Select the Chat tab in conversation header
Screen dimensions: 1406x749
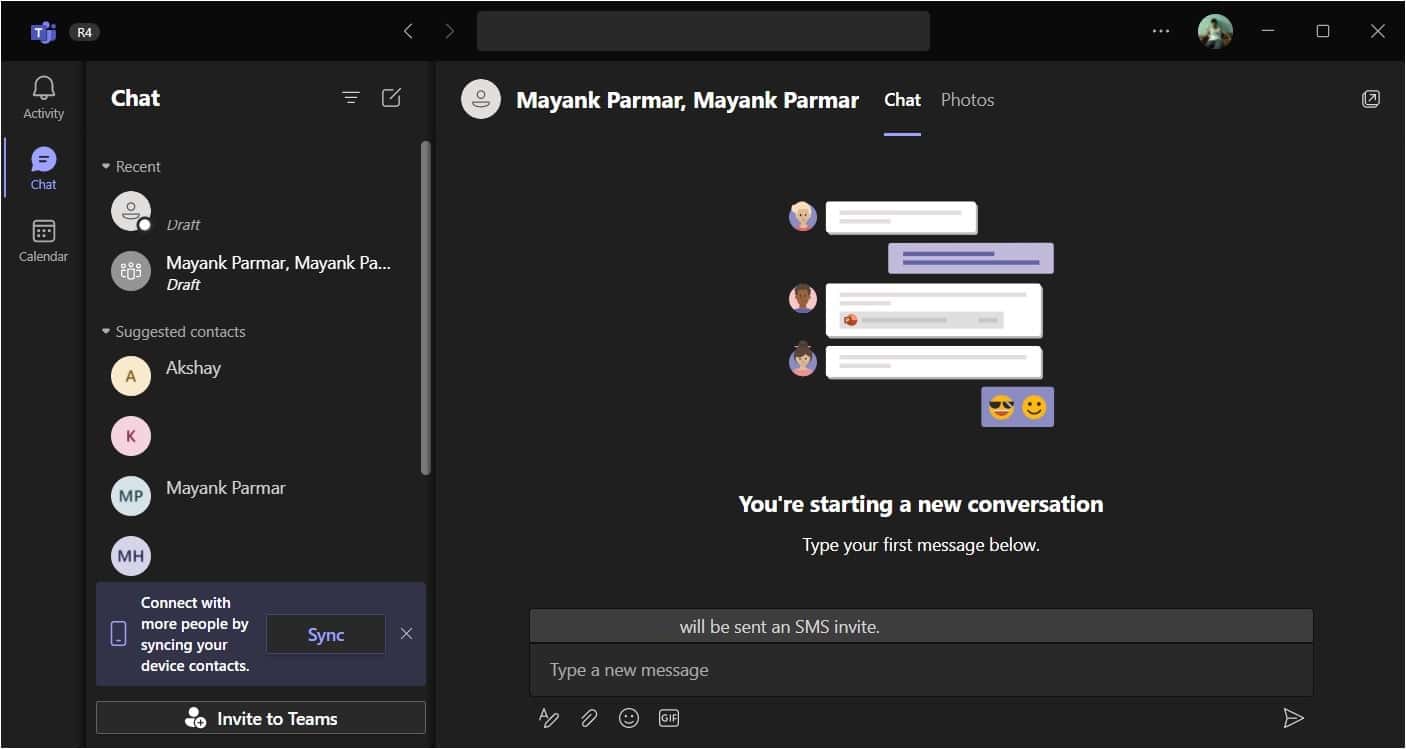tap(902, 100)
